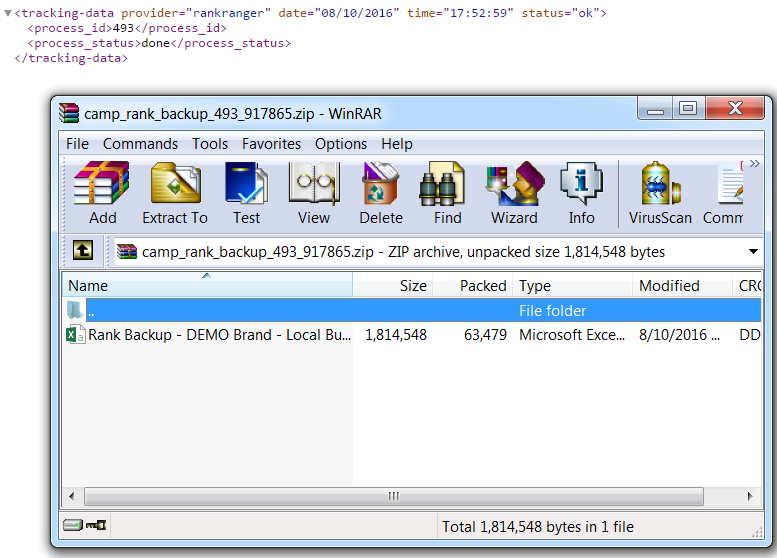Open the Favorites menu

271,144
